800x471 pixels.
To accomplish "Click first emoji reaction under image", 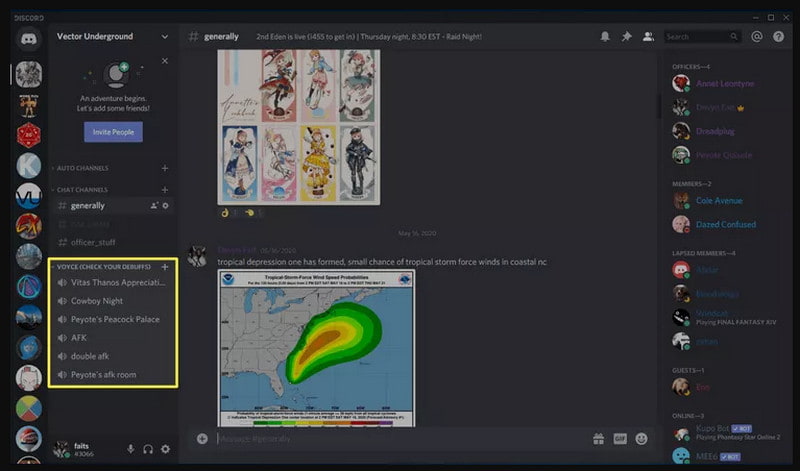I will [x=229, y=213].
